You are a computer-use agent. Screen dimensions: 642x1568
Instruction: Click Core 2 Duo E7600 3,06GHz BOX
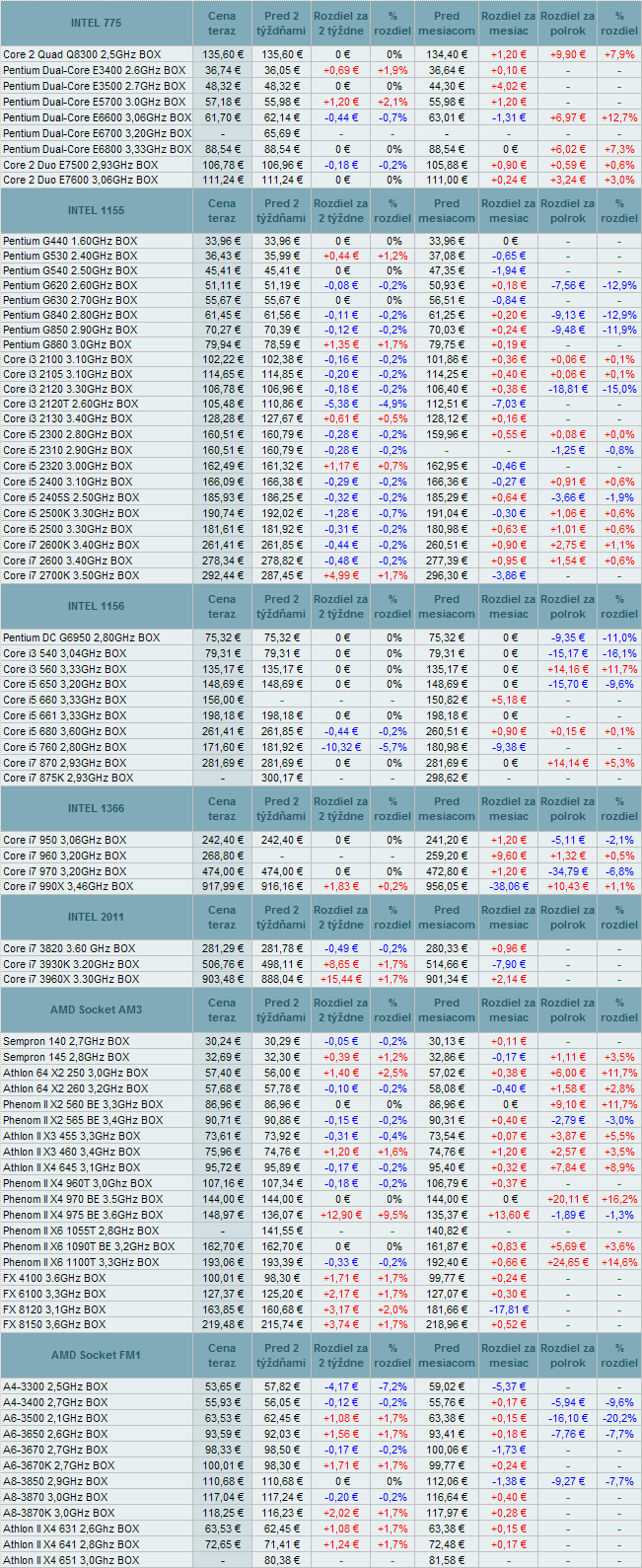(80, 181)
